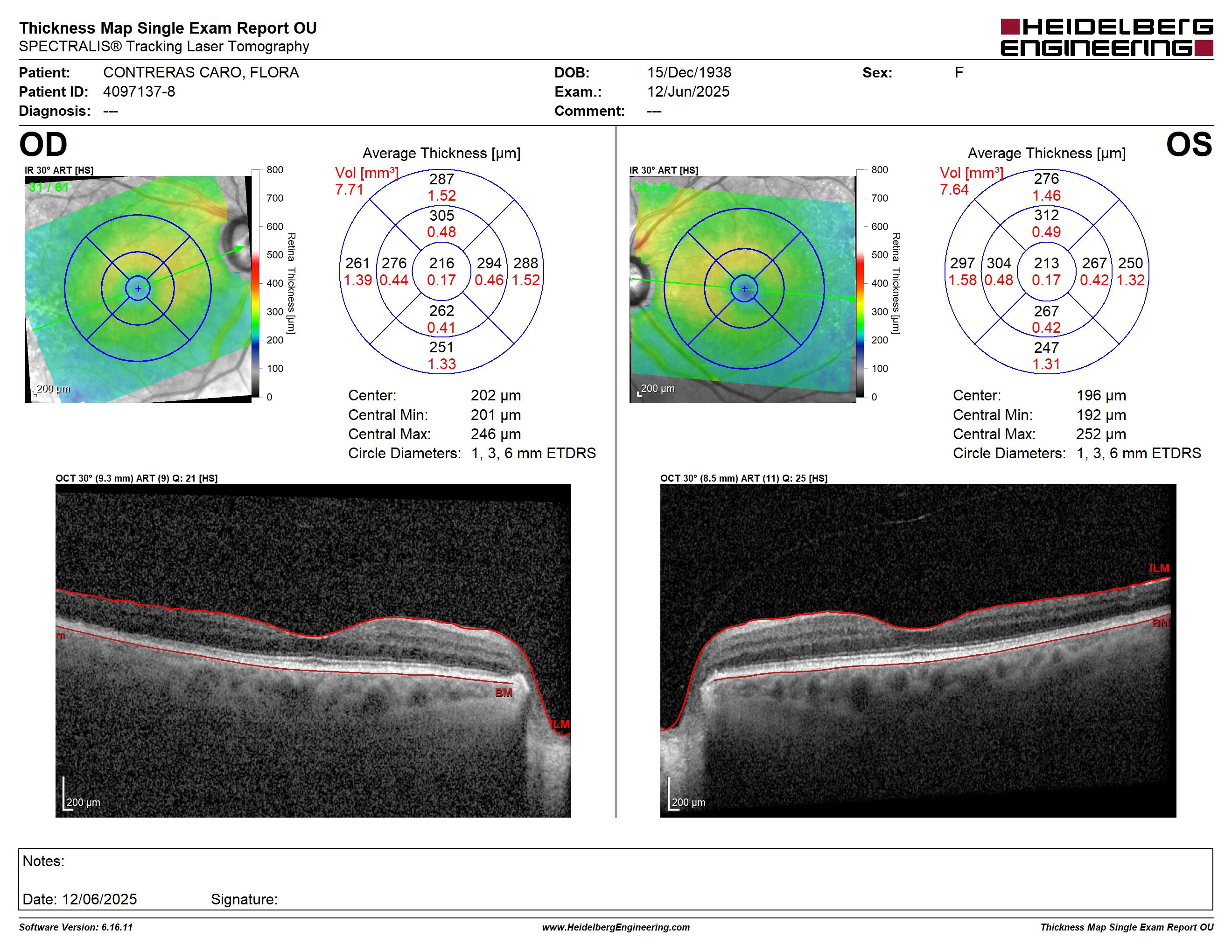Click OD outer temporal thickness 261
1232x952 pixels.
click(357, 263)
